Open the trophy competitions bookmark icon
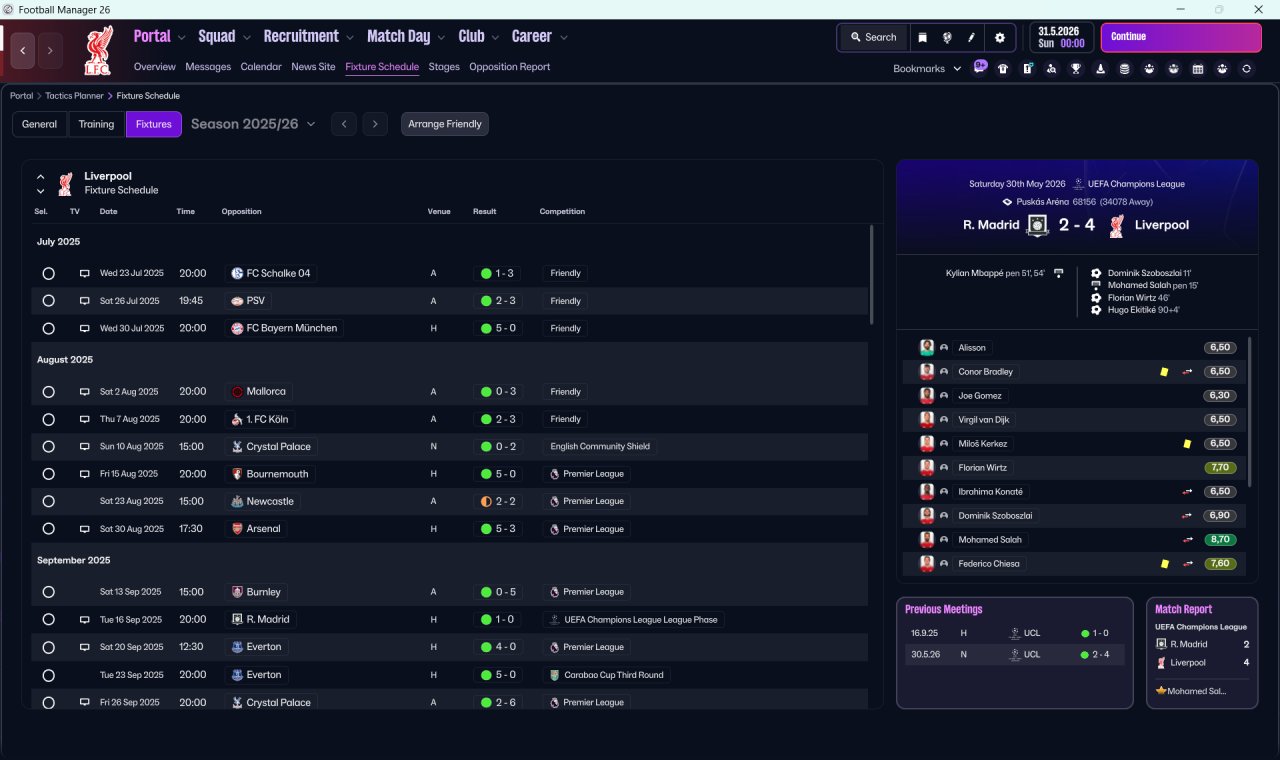This screenshot has height=760, width=1280. pos(1076,69)
